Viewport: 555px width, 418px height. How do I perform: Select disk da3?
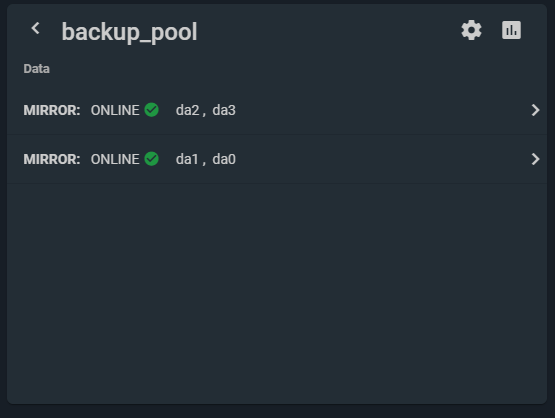click(224, 110)
